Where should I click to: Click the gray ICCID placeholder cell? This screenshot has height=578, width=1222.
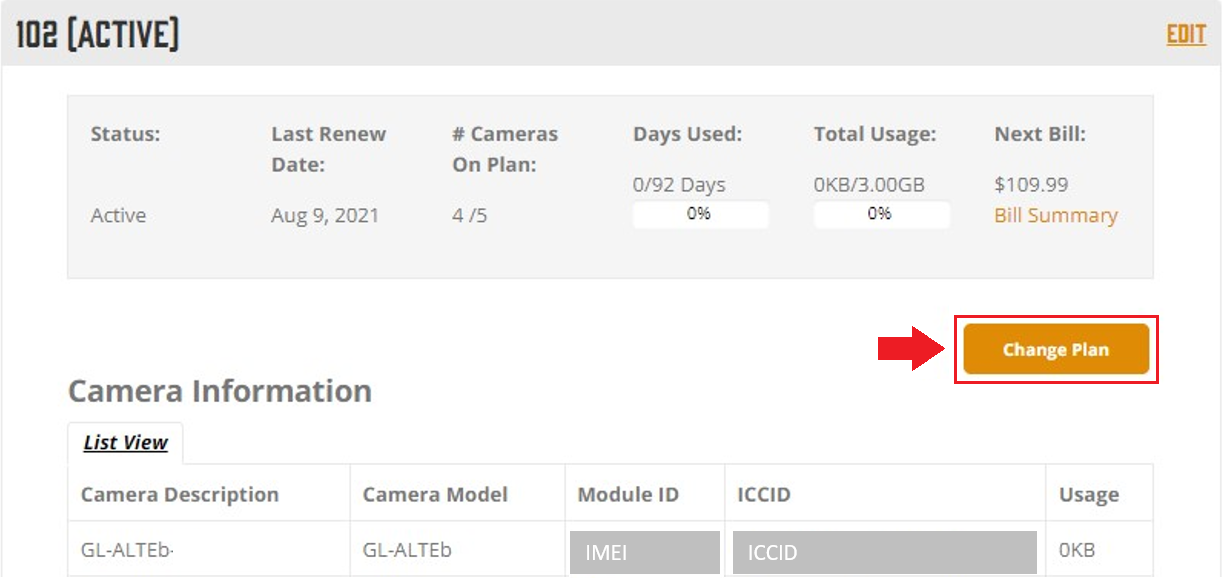[884, 552]
